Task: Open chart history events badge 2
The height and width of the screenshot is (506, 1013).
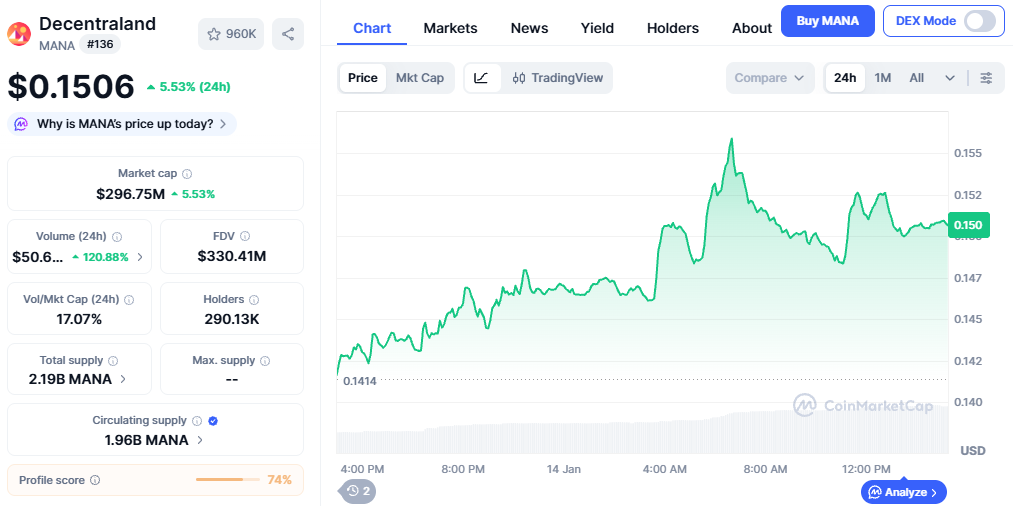Action: tap(359, 491)
